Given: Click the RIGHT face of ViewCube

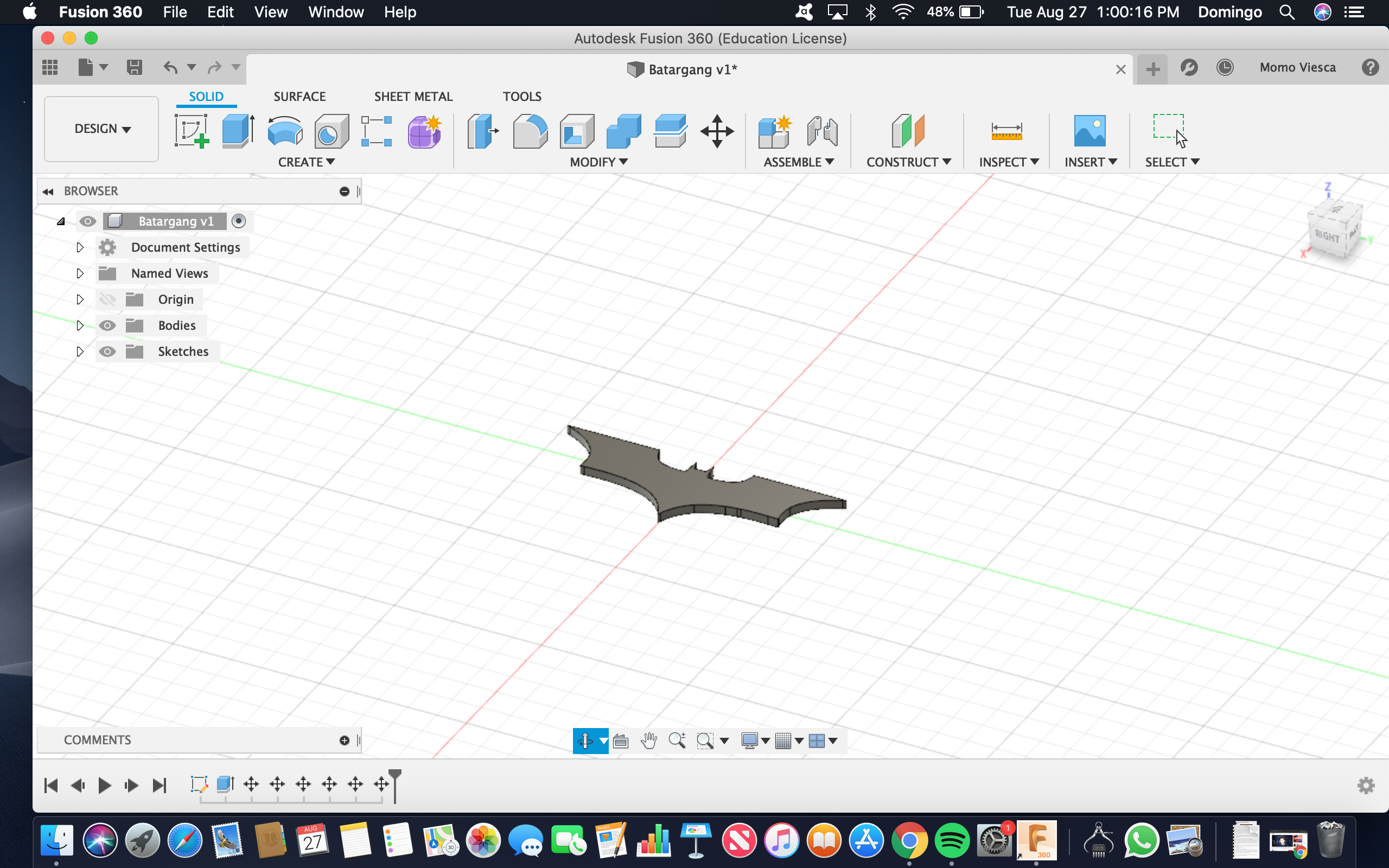Looking at the screenshot, I should coord(1327,235).
